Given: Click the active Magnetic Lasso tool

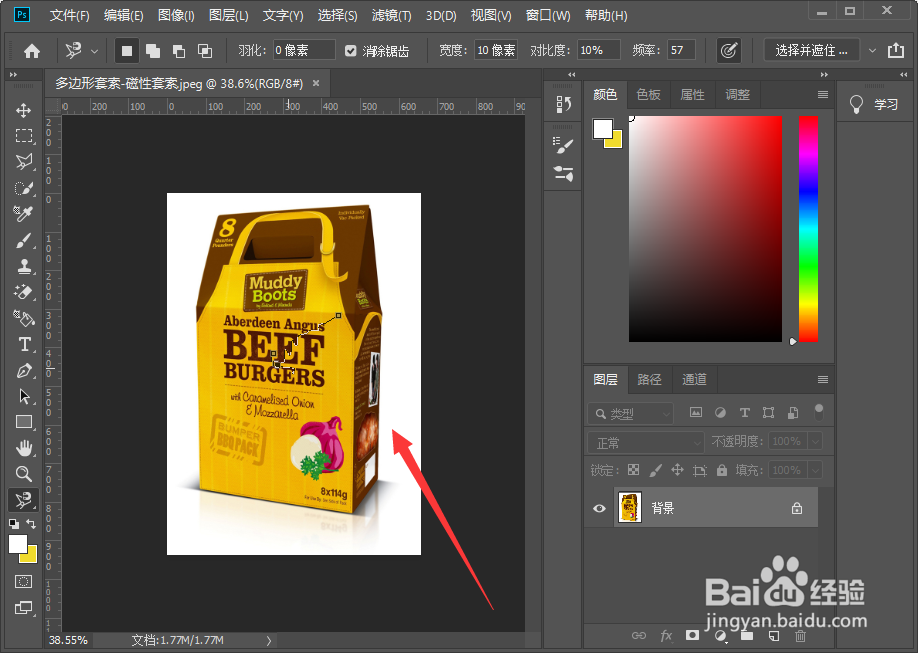Looking at the screenshot, I should tap(23, 500).
